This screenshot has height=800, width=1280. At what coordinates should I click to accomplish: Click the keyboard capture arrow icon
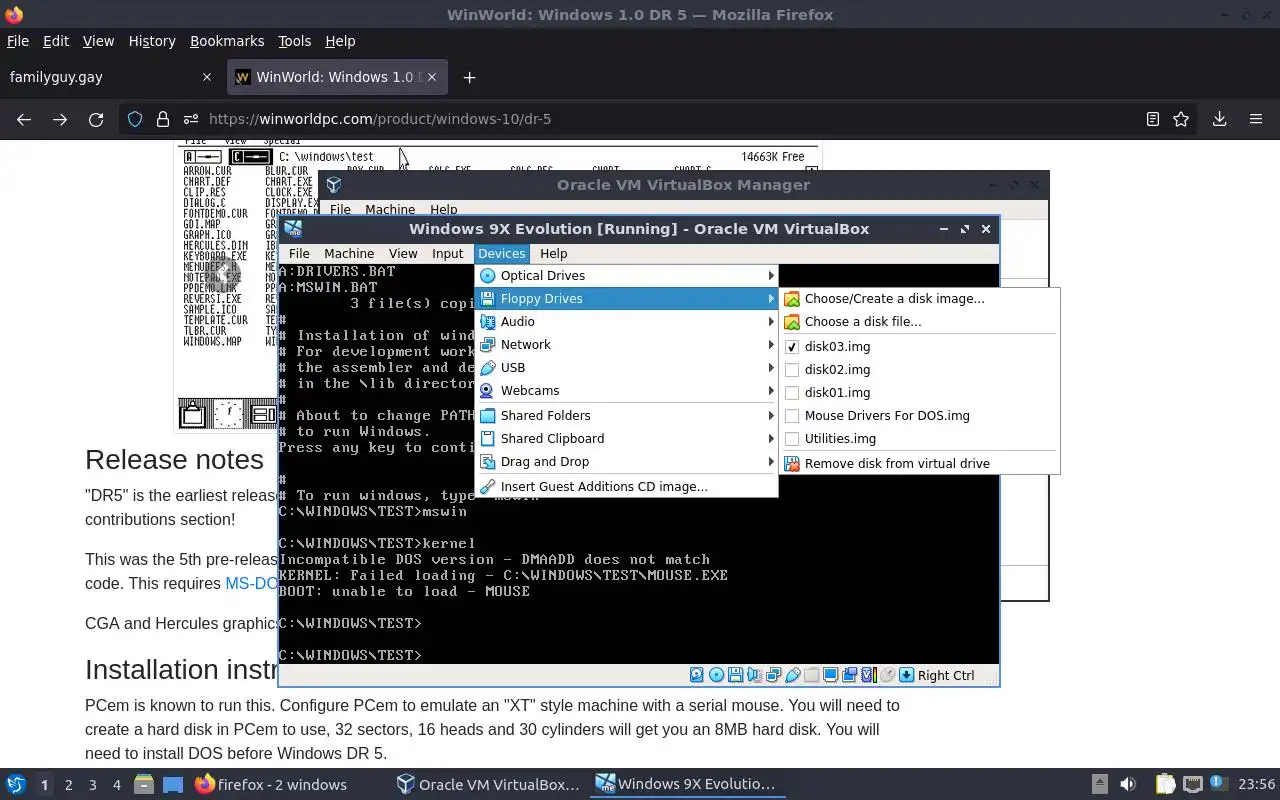[906, 675]
